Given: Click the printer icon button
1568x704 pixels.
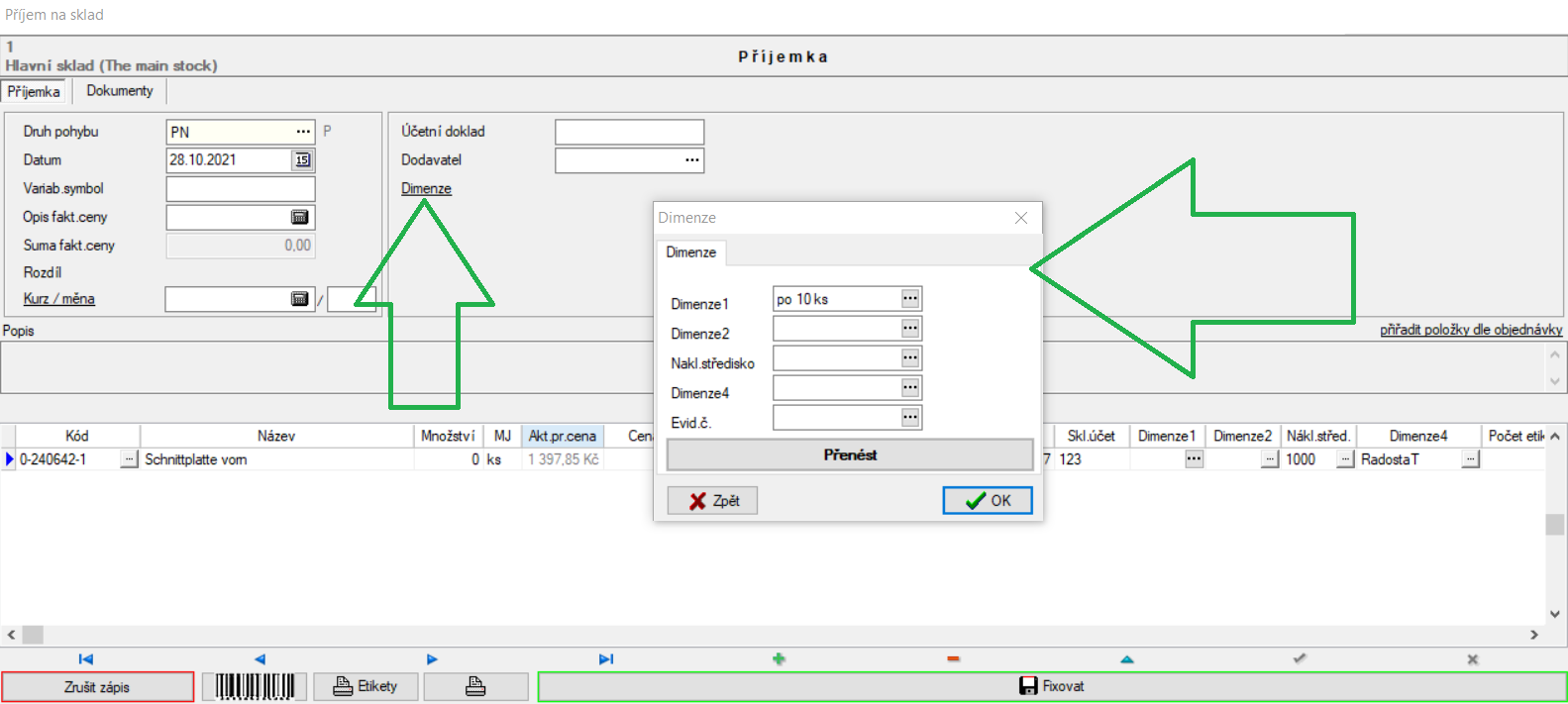Looking at the screenshot, I should [x=475, y=687].
